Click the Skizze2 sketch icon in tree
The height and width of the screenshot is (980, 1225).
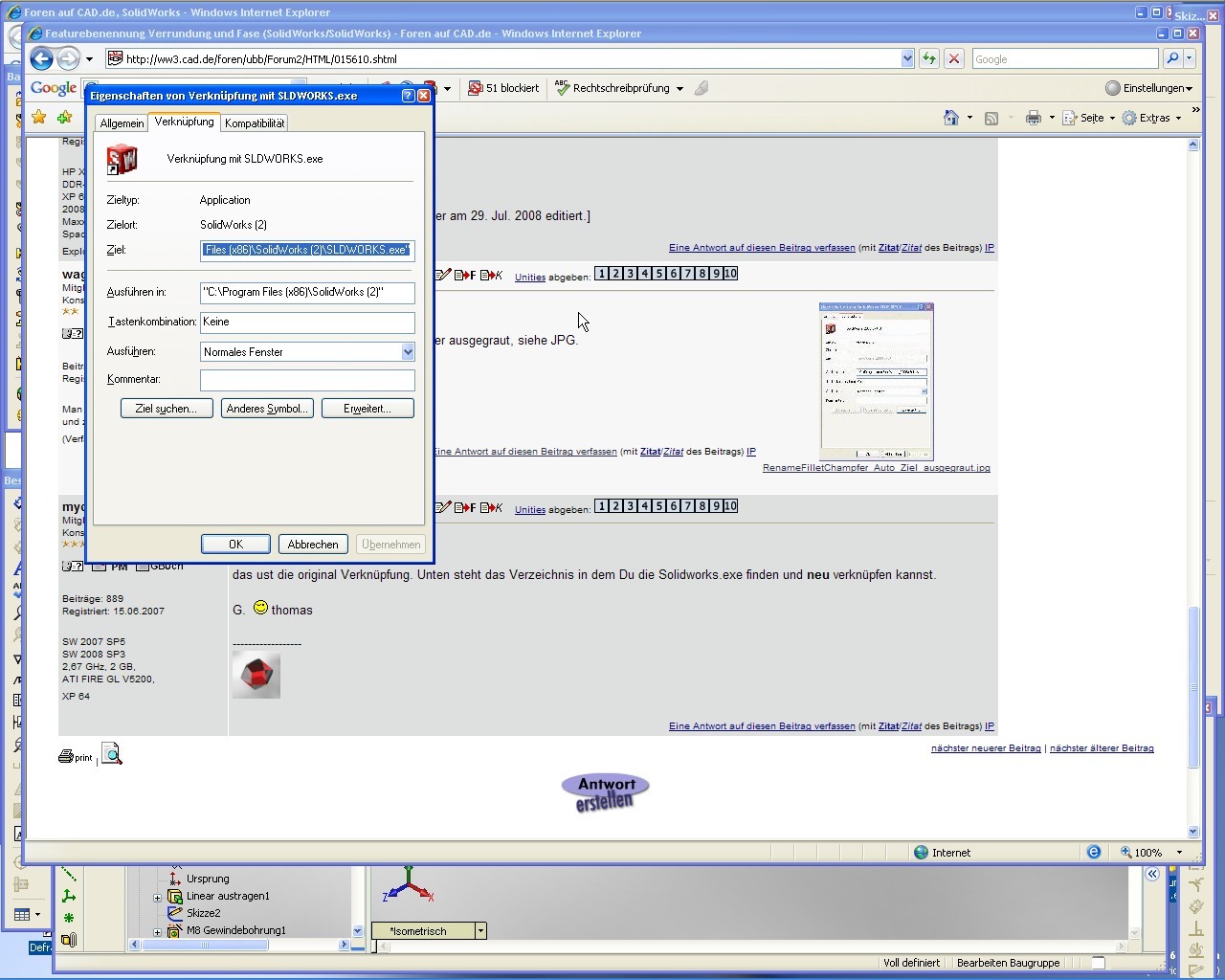[x=175, y=913]
